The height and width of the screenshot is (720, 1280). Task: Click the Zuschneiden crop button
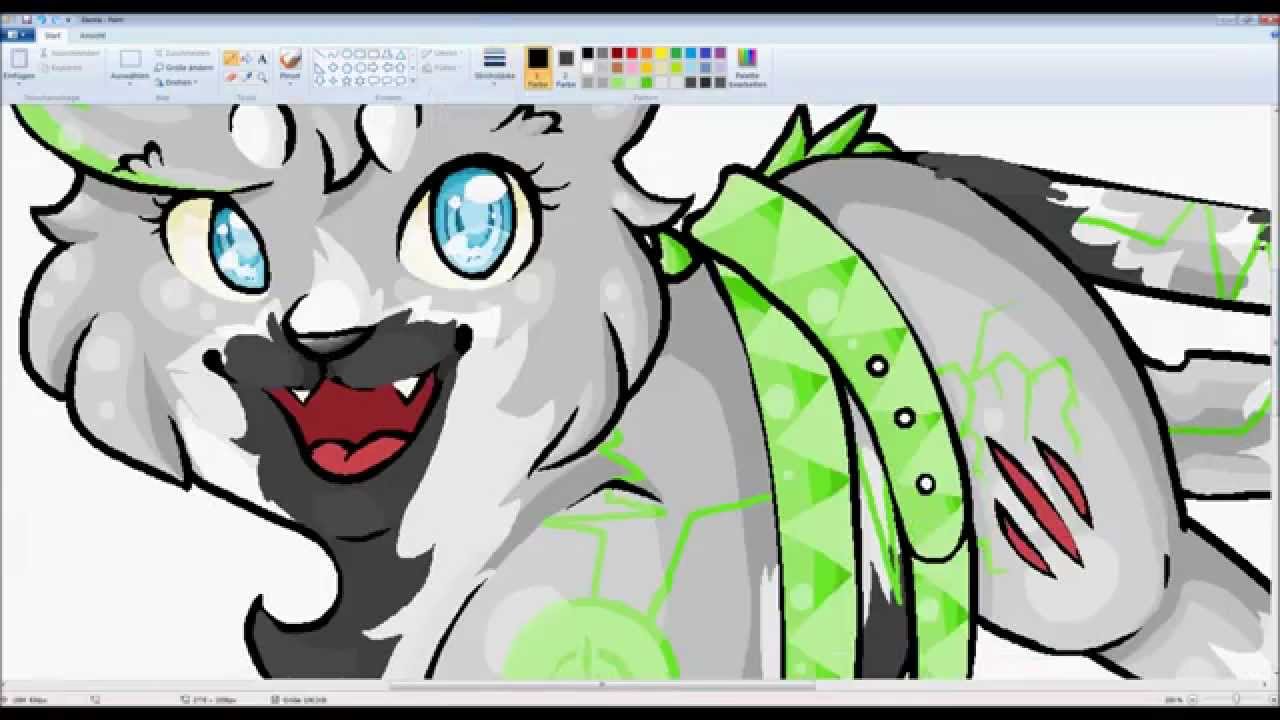[182, 53]
